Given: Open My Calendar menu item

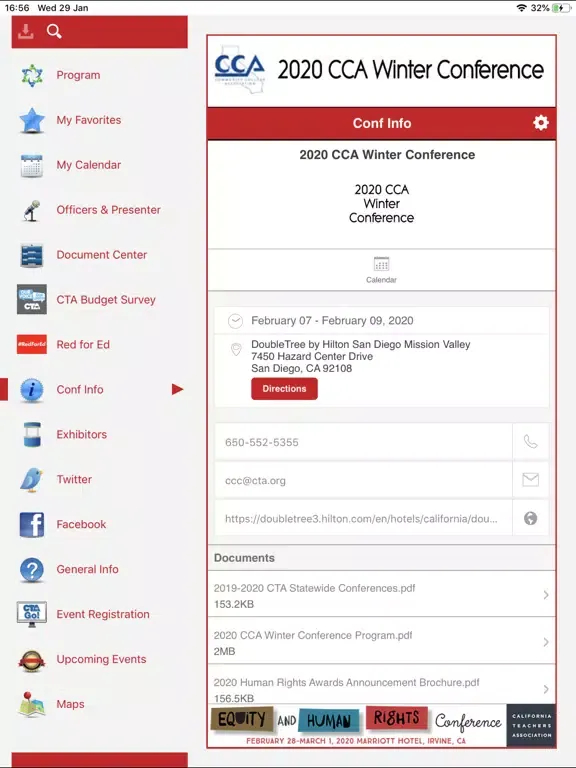Looking at the screenshot, I should click(x=89, y=165).
